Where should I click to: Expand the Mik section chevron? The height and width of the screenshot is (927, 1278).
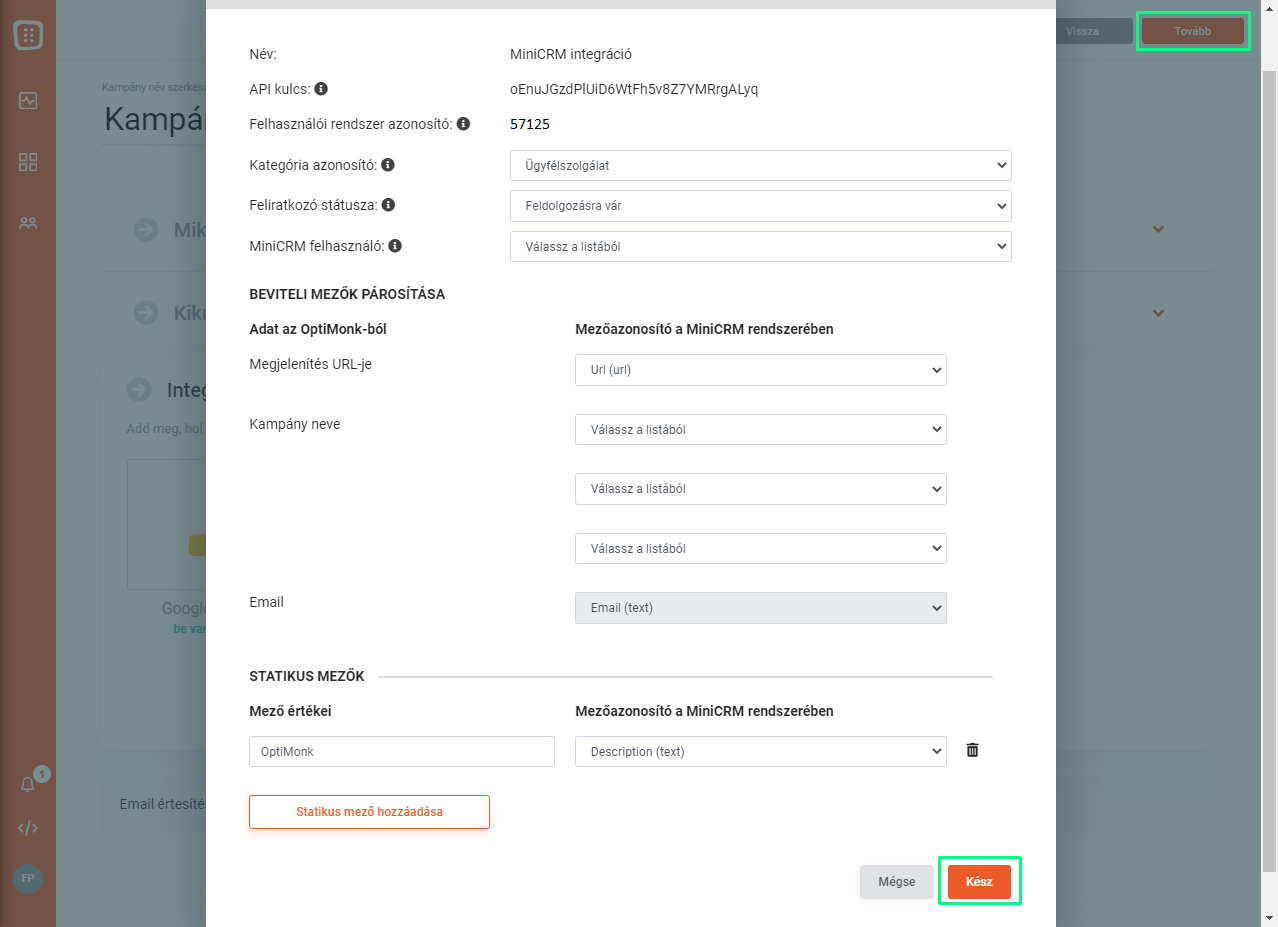[1158, 229]
